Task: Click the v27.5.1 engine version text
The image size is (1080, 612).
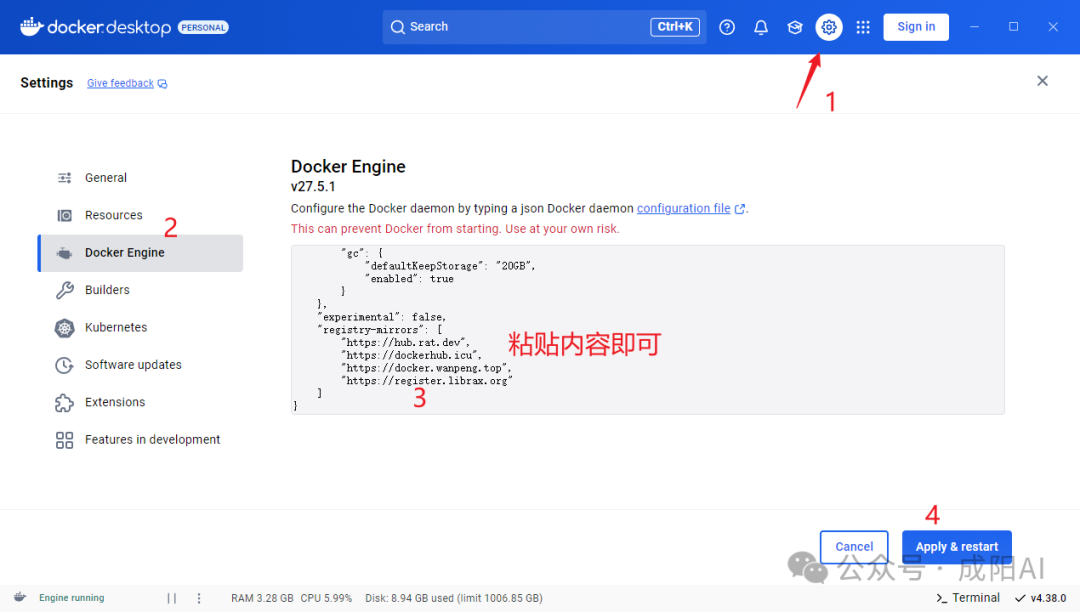Action: coord(313,187)
